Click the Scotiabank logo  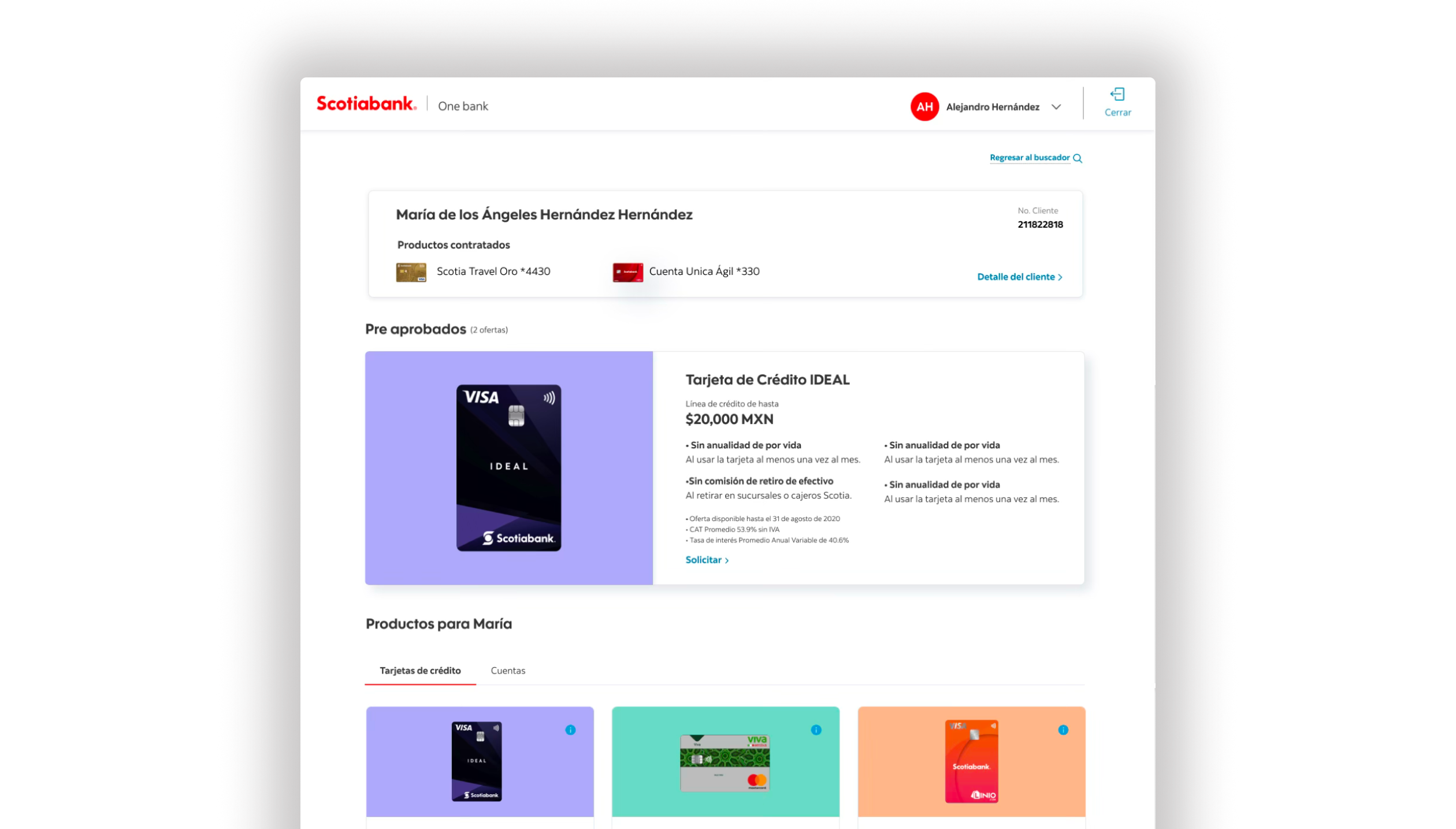click(366, 103)
